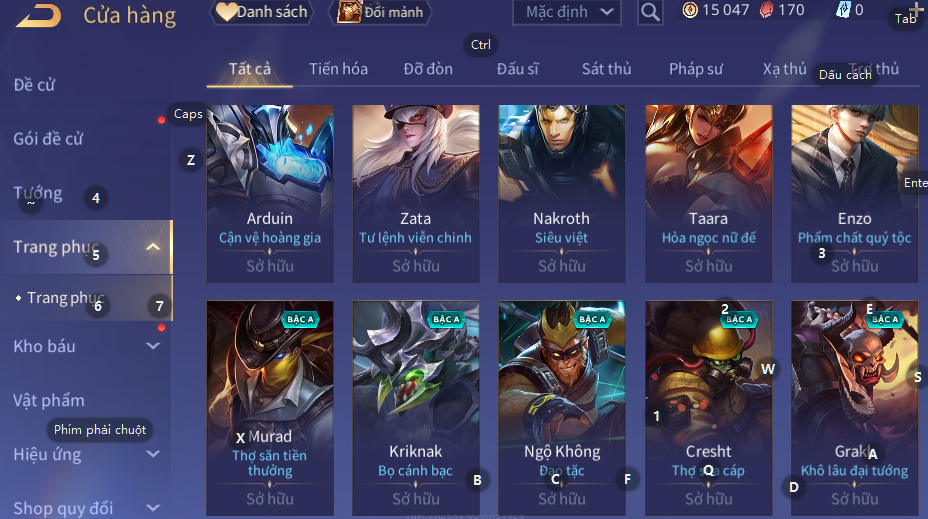Switch to the Đấu sĩ tab
The width and height of the screenshot is (928, 519).
pos(518,69)
